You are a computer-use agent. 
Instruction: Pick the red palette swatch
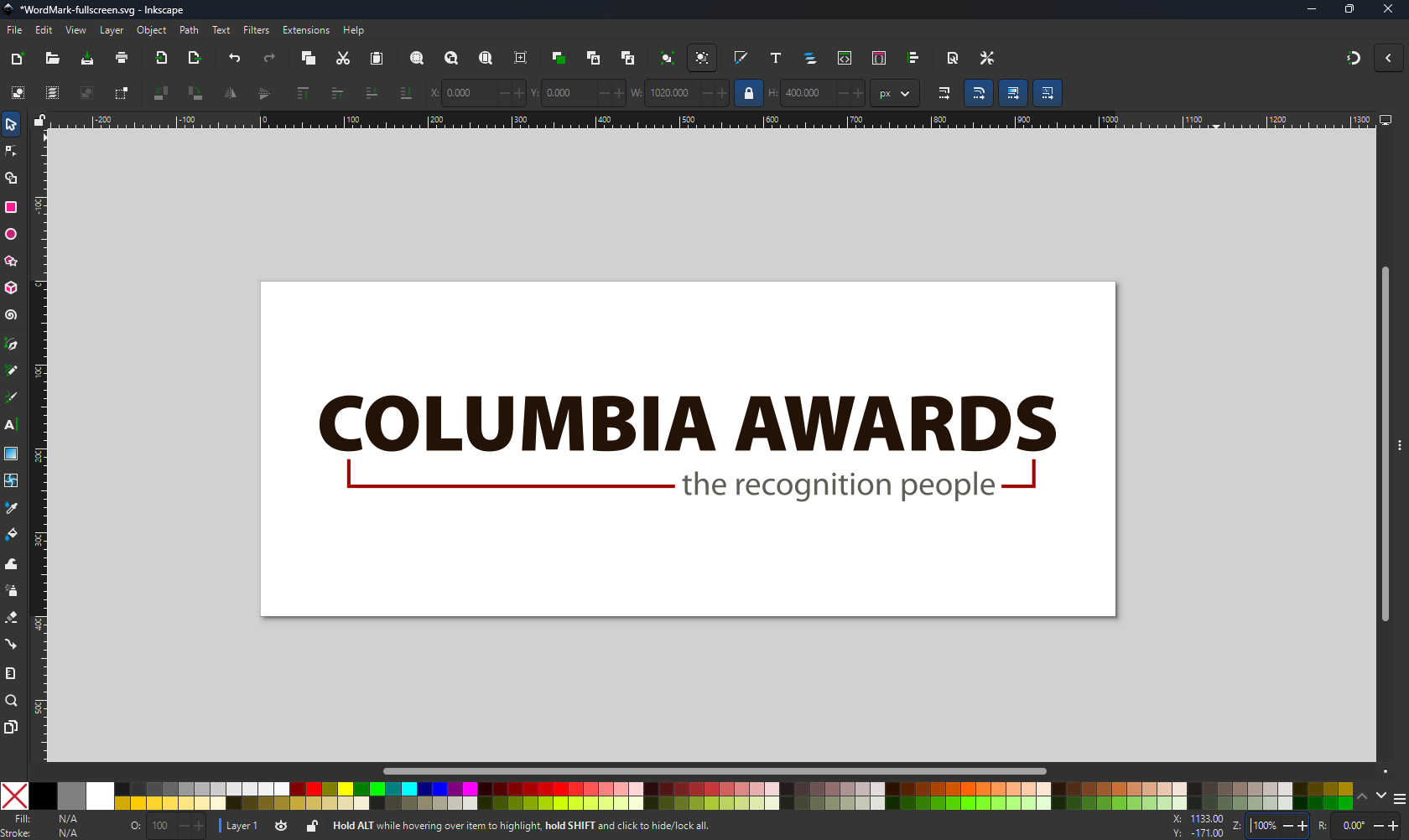tap(314, 789)
